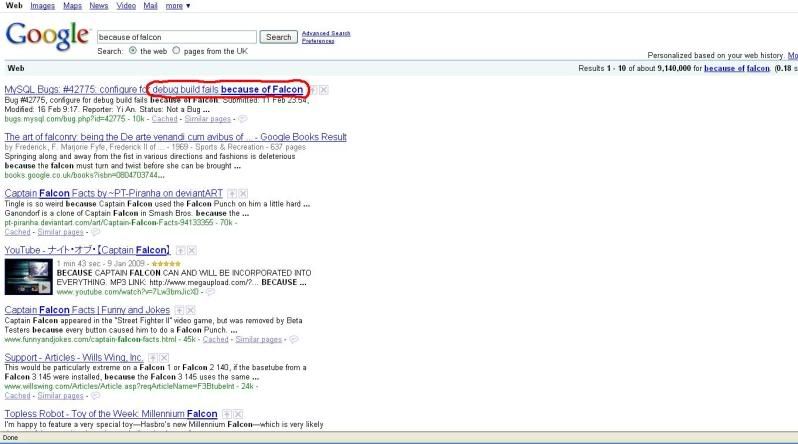Click 'Personalized based on your web history' text

(716, 55)
